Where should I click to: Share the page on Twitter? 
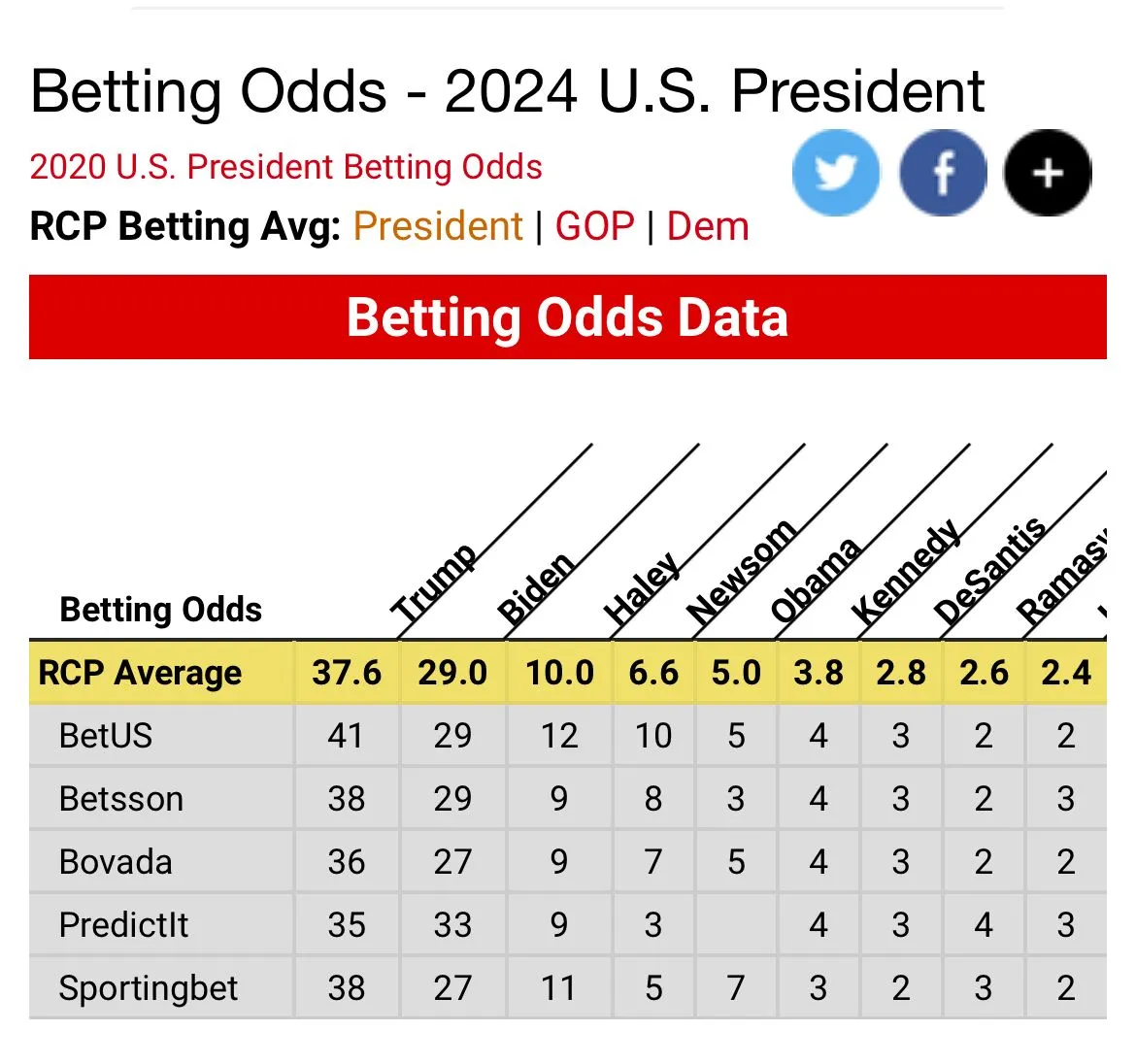tap(835, 173)
